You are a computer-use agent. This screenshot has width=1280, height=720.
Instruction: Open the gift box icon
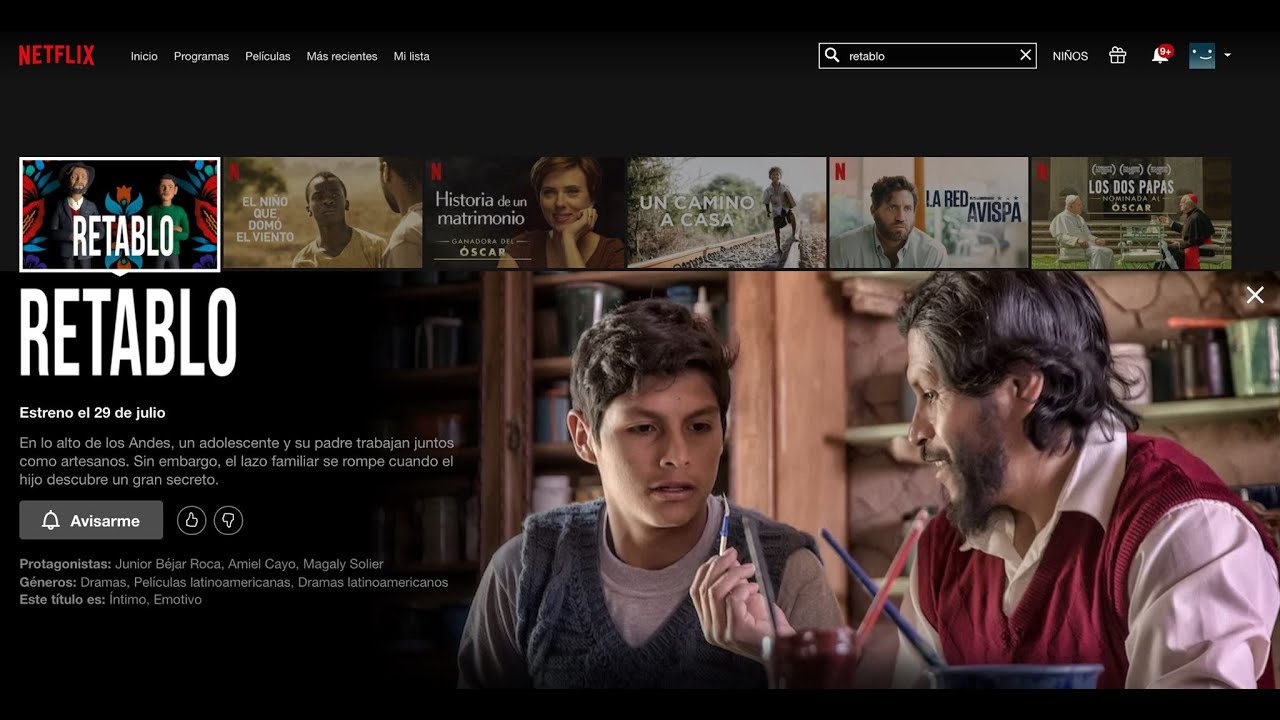[x=1118, y=56]
